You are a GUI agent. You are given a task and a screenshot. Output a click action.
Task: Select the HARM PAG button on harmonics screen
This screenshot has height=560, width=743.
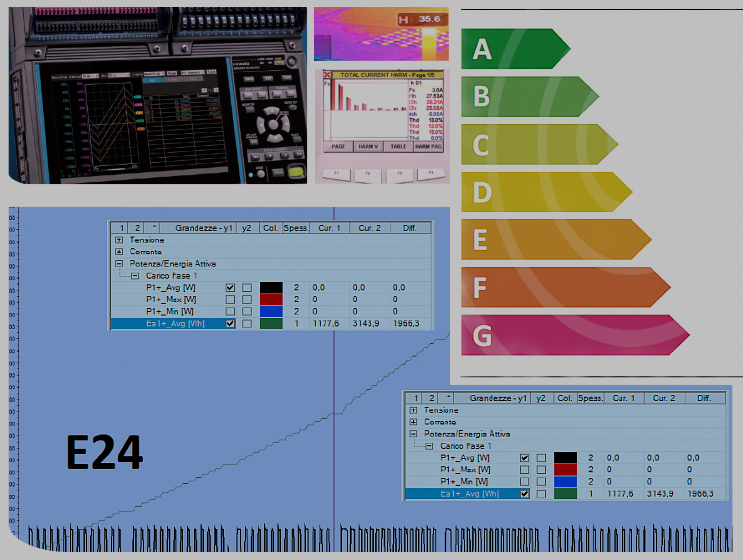point(428,147)
